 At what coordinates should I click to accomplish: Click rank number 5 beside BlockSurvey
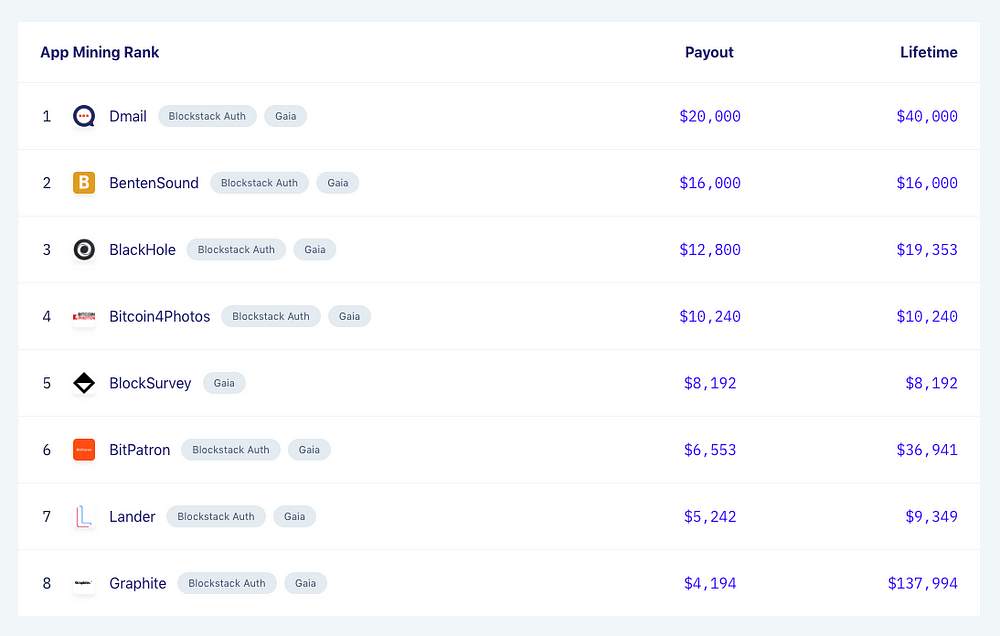(47, 383)
